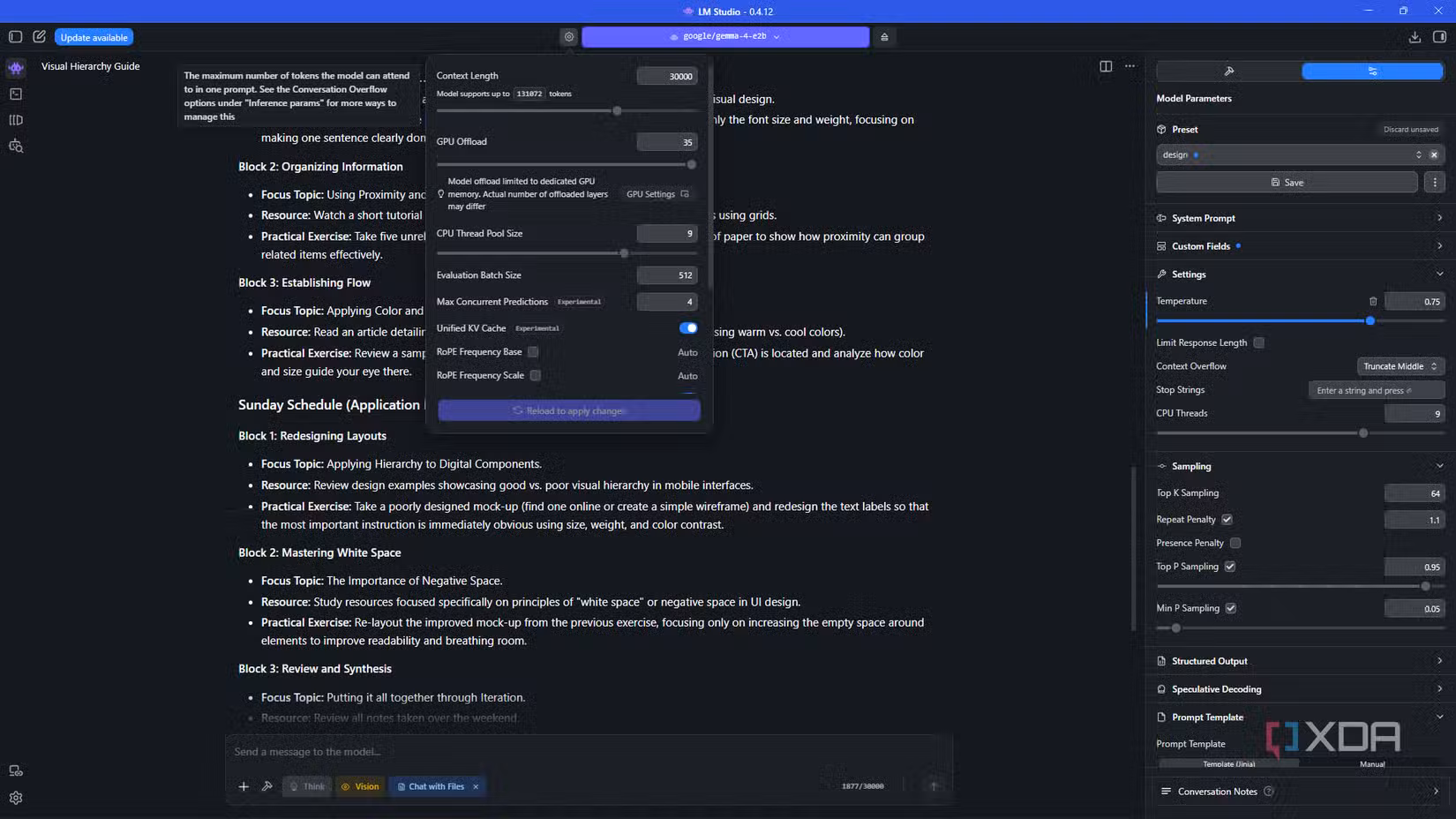This screenshot has height=819, width=1456.
Task: Start a new chat with the edit icon
Action: pyautogui.click(x=39, y=37)
